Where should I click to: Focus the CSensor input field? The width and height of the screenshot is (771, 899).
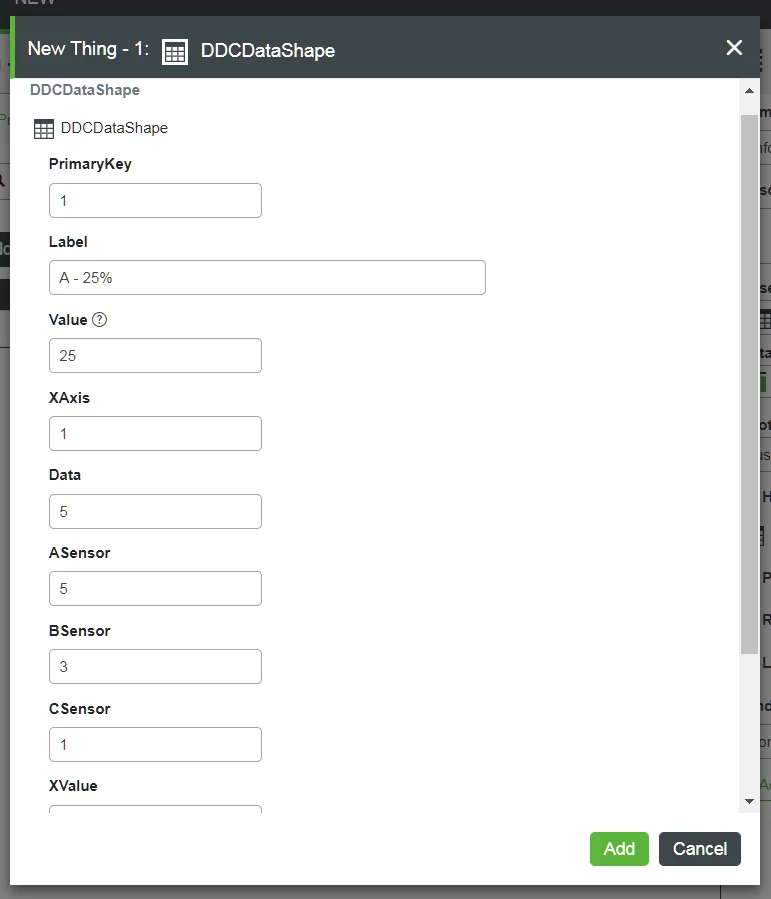[155, 744]
